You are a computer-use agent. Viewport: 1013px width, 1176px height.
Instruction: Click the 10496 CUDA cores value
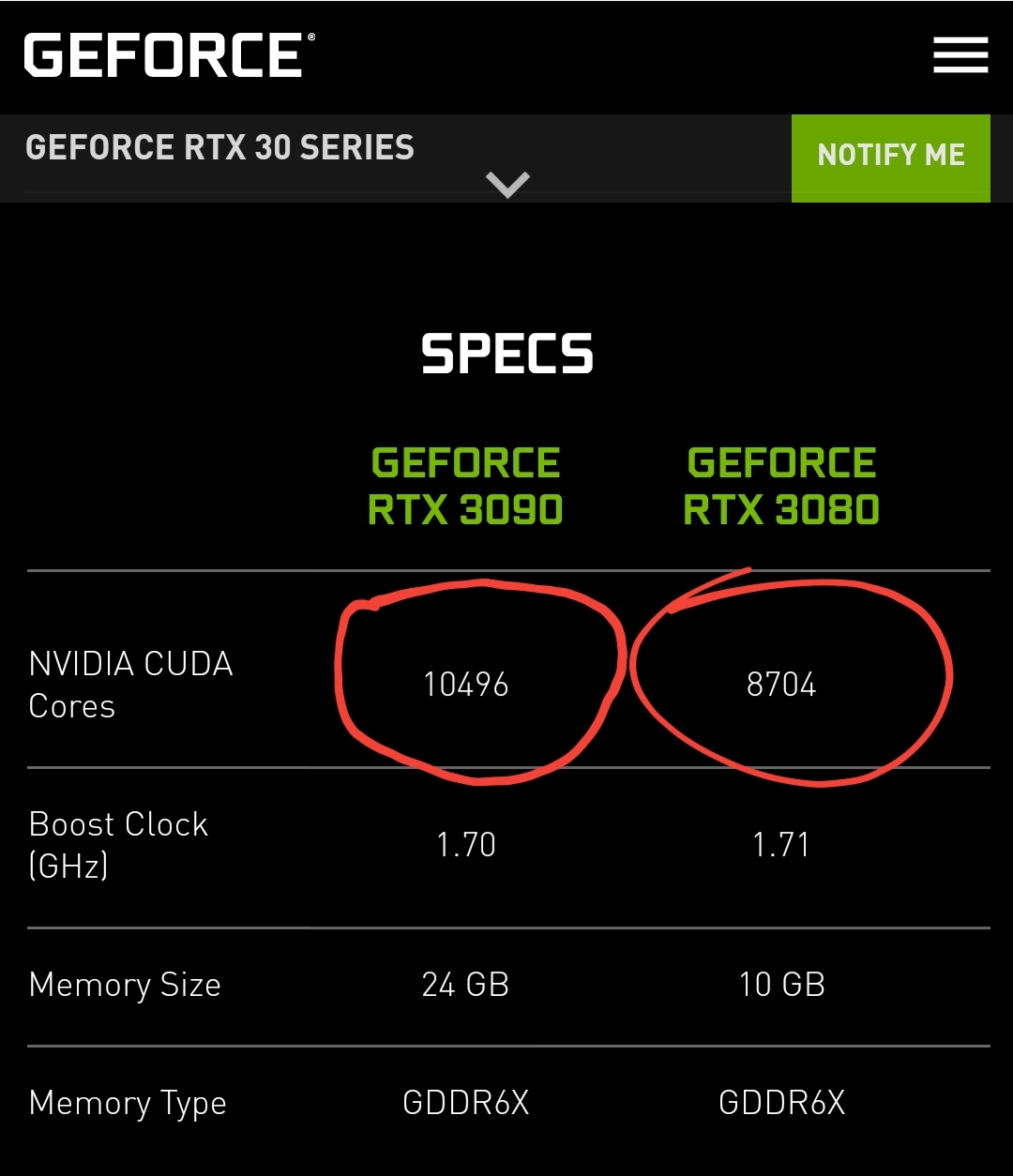coord(465,685)
